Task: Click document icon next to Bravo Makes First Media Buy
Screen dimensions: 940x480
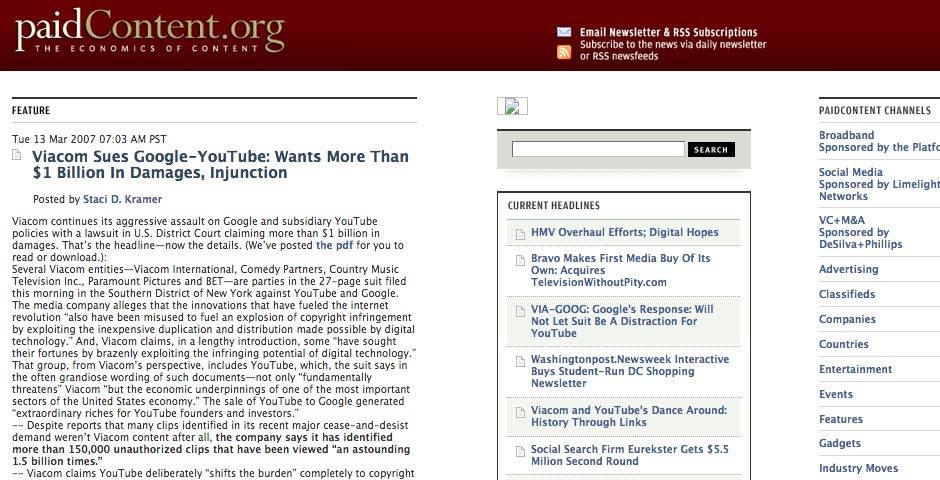Action: 520,259
